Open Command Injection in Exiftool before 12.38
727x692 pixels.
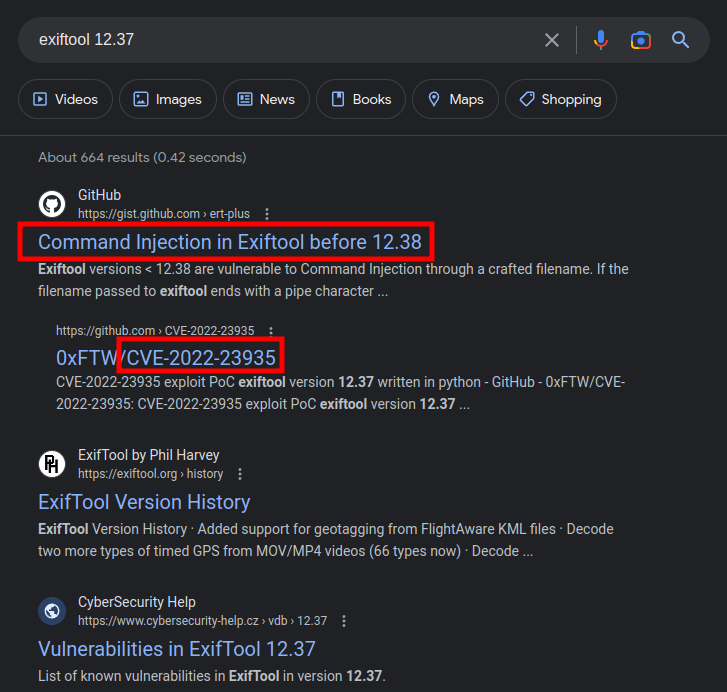coord(229,242)
